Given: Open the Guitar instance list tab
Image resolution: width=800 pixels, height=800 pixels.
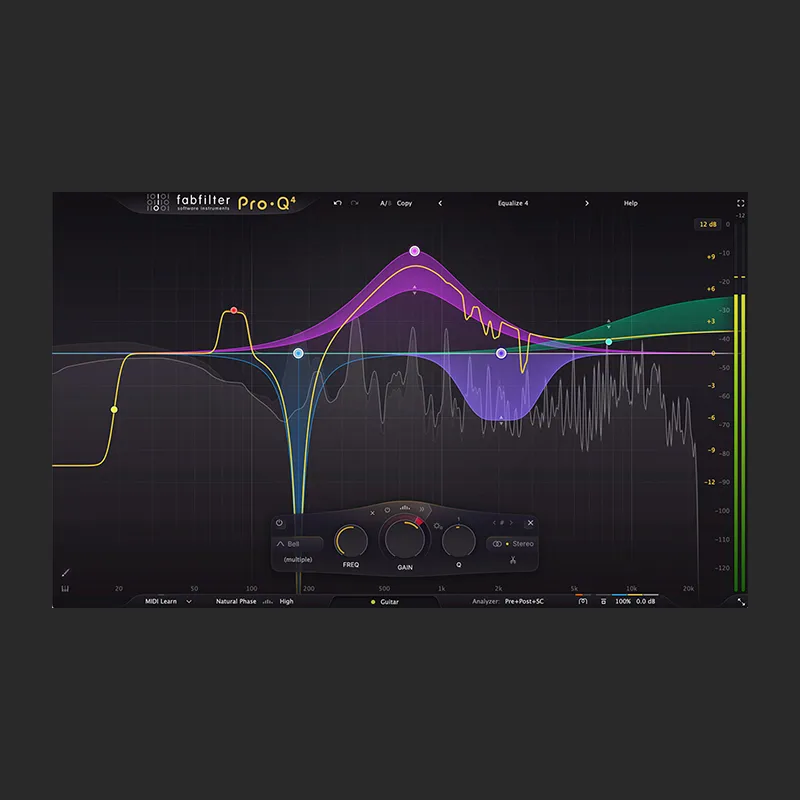Looking at the screenshot, I should click(x=385, y=602).
